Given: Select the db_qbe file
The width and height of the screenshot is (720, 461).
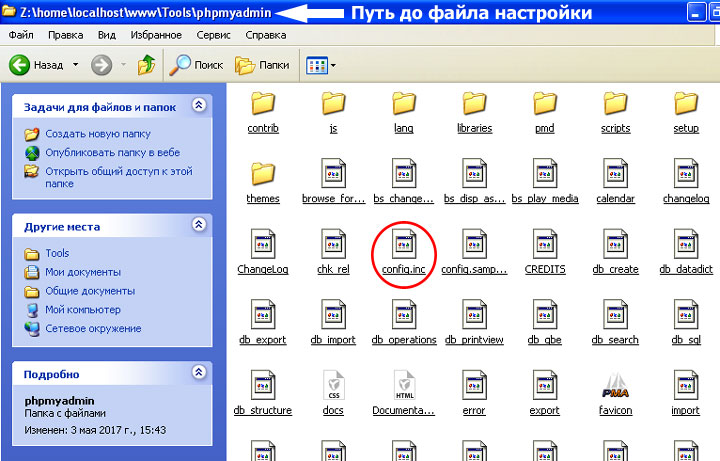Looking at the screenshot, I should click(545, 323).
